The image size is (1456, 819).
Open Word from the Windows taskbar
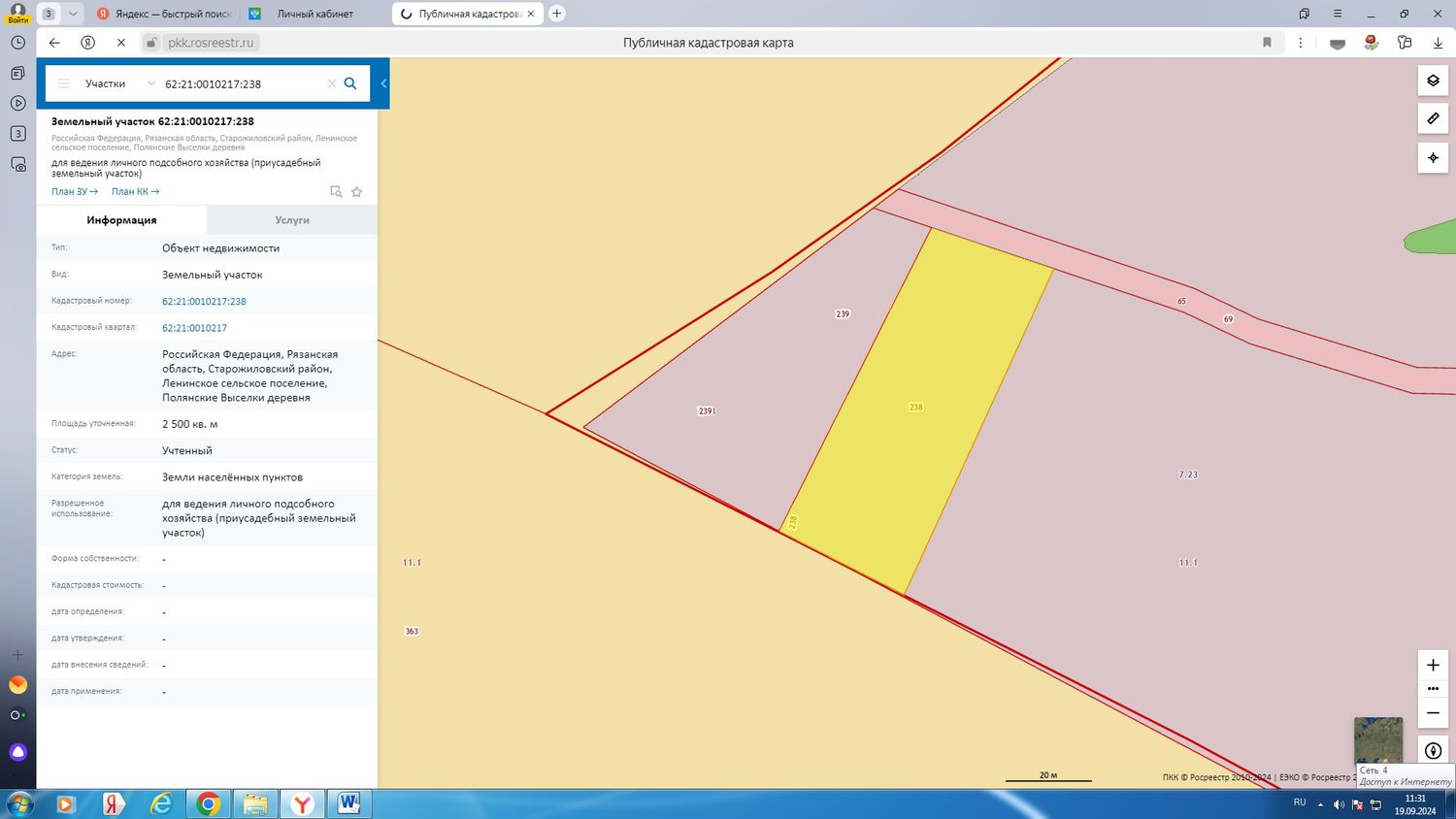coord(349,804)
